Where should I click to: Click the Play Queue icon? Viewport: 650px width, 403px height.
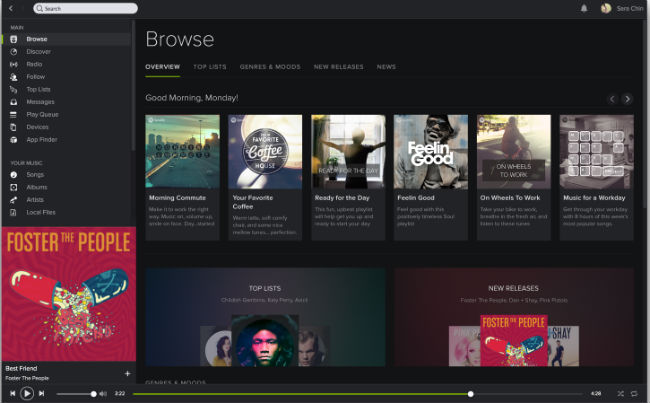[x=14, y=114]
